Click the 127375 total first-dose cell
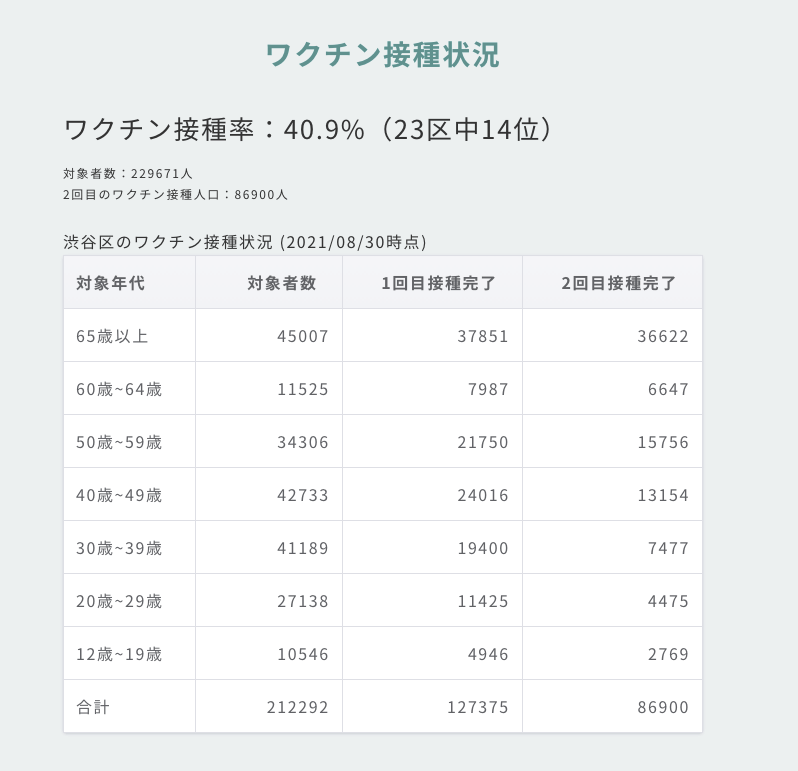This screenshot has width=798, height=771. (478, 707)
